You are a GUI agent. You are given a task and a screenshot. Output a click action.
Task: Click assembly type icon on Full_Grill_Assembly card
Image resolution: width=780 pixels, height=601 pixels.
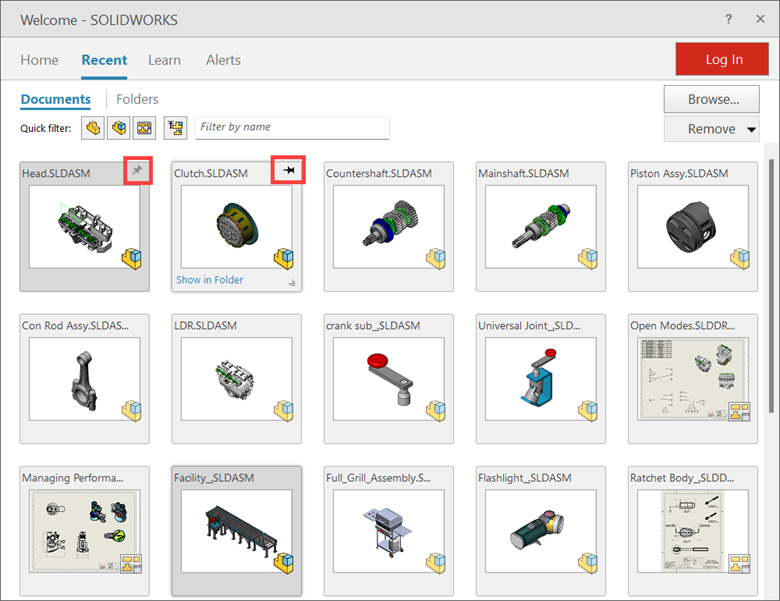[436, 563]
